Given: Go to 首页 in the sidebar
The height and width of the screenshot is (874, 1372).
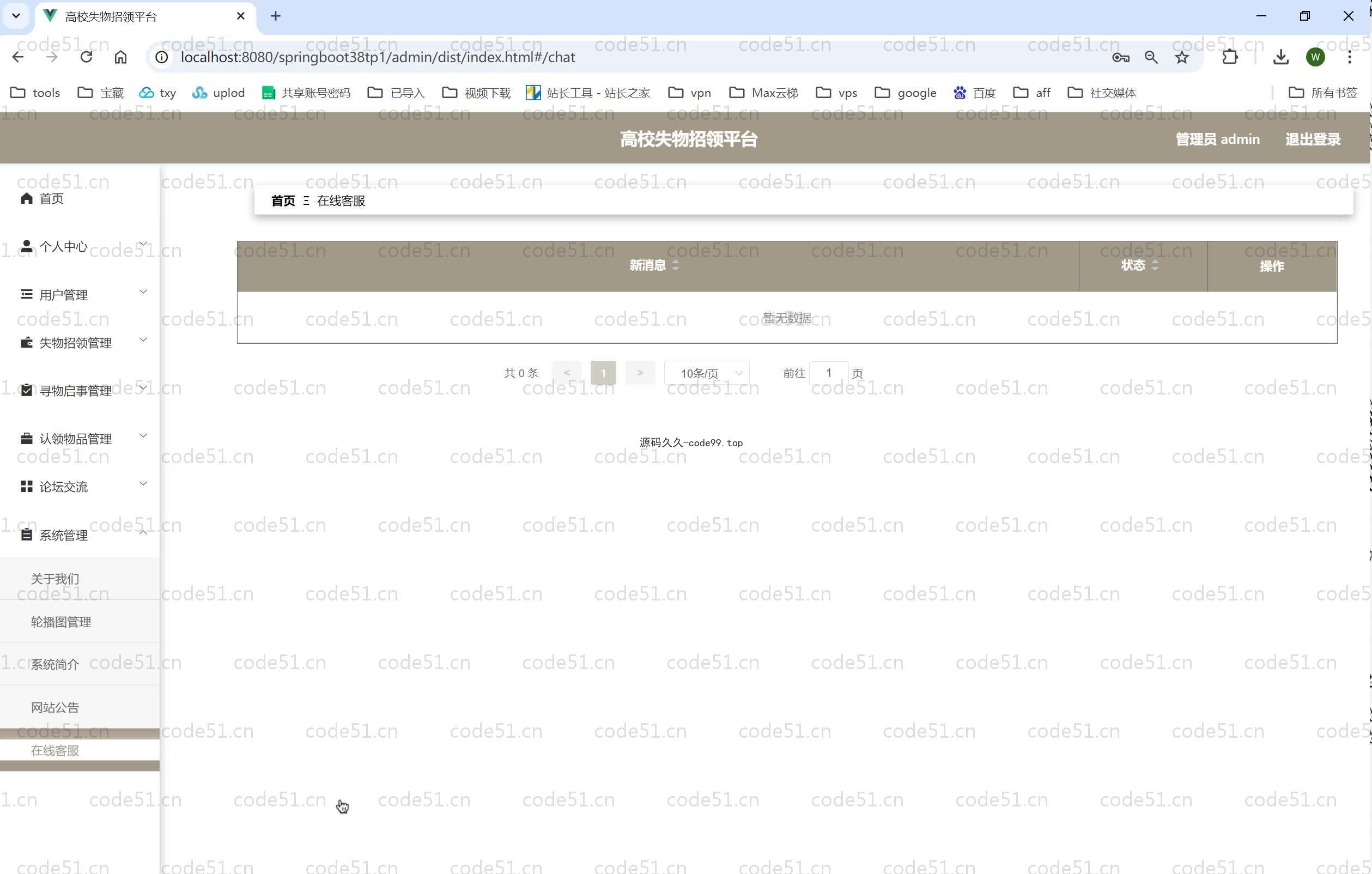Looking at the screenshot, I should pyautogui.click(x=51, y=198).
